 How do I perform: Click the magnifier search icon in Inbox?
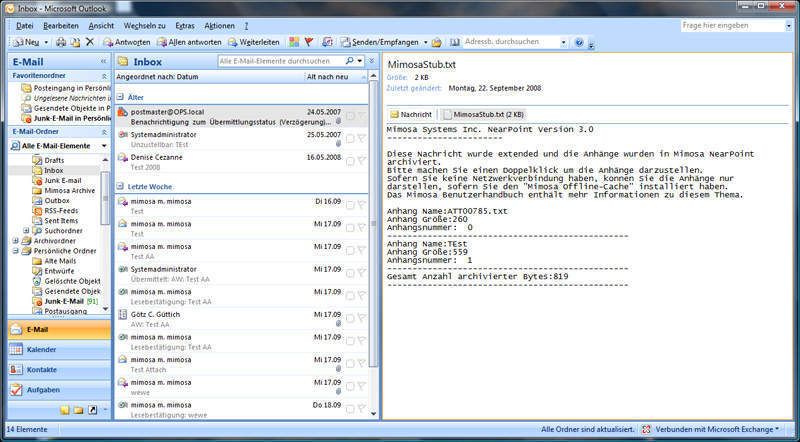point(349,61)
